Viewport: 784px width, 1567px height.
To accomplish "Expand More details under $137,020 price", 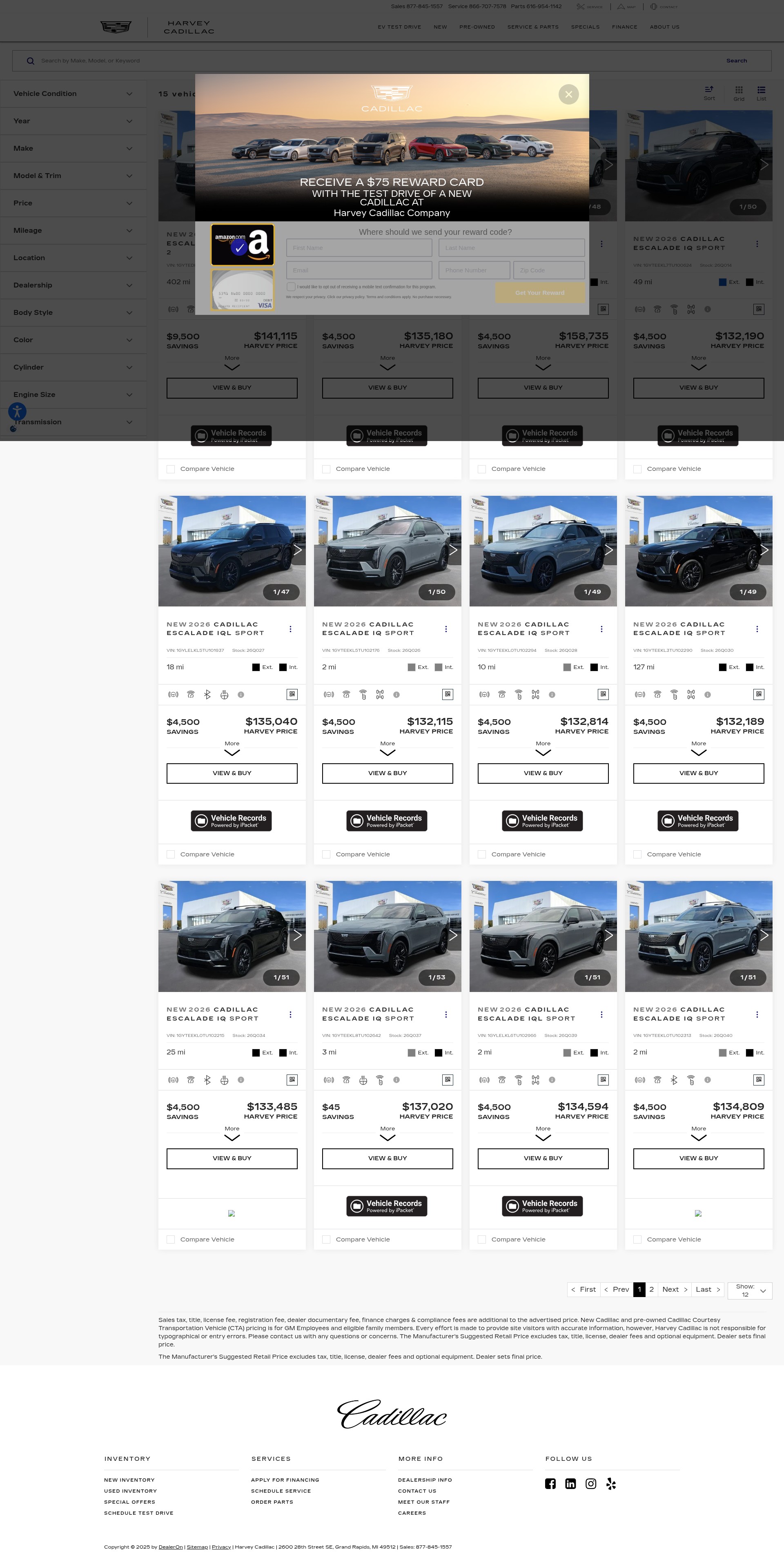I will coord(388,1132).
